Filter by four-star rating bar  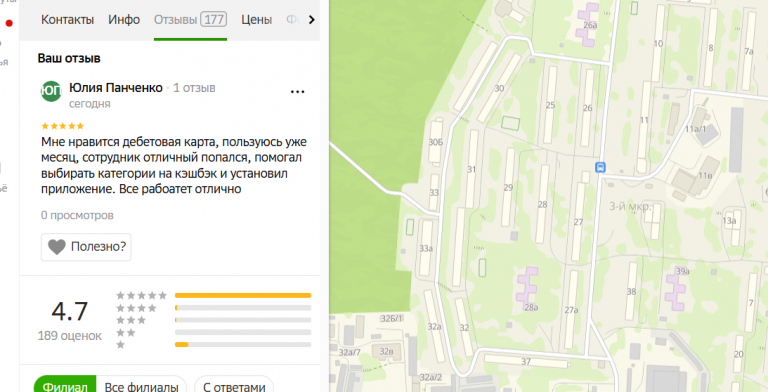coord(243,308)
